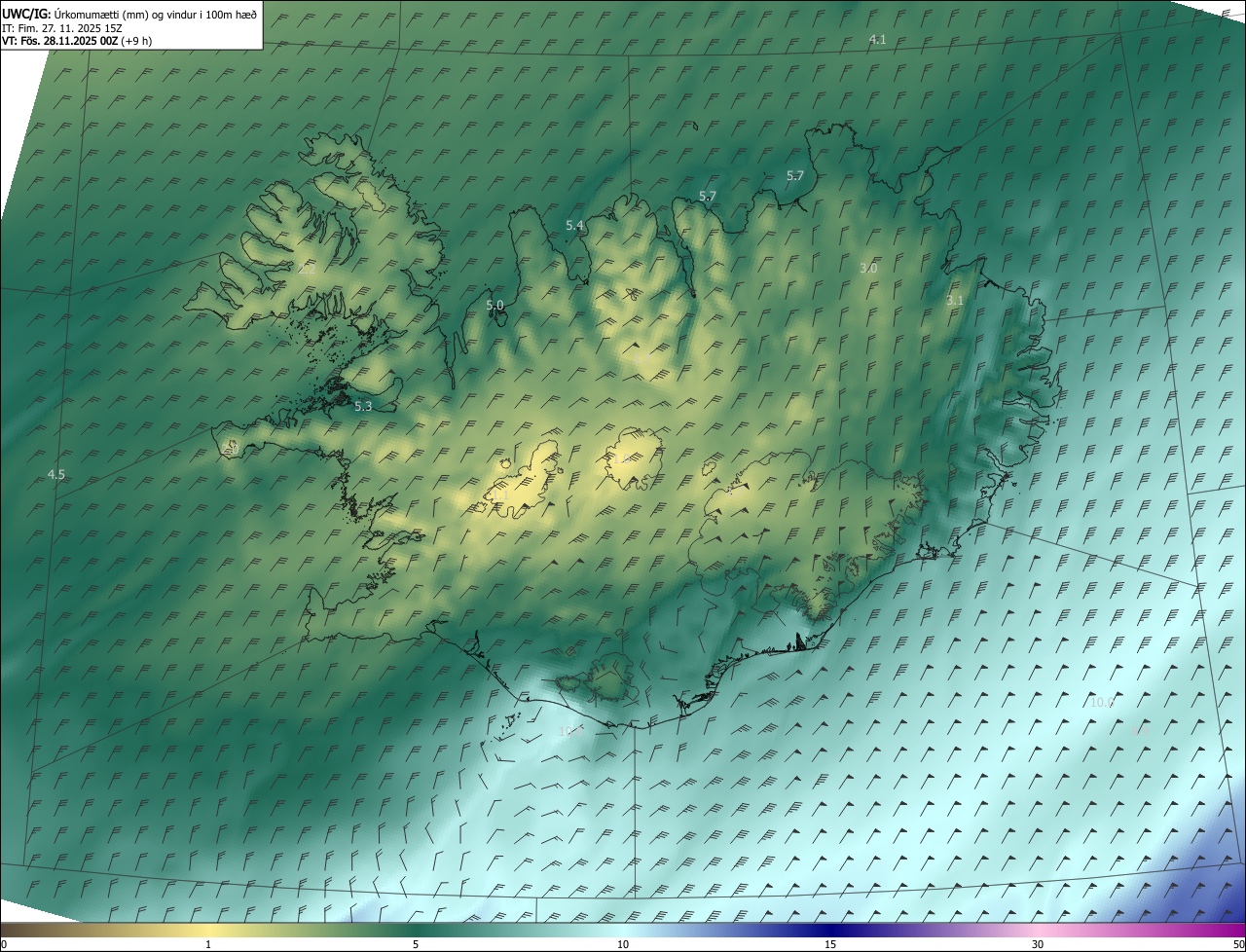Click the 5.3 value on the map
1246x952 pixels.
[363, 406]
